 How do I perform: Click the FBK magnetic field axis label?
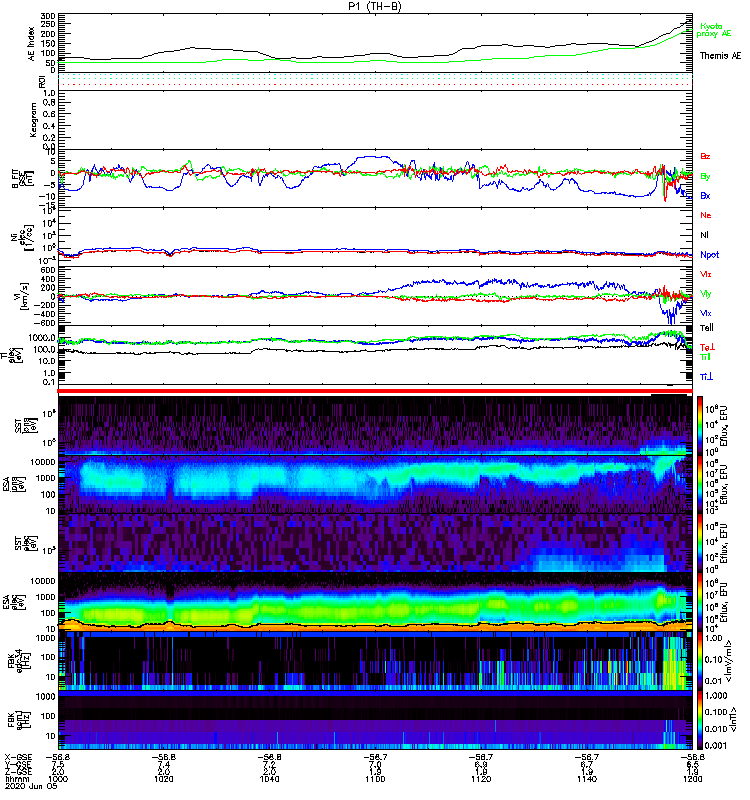[18, 718]
